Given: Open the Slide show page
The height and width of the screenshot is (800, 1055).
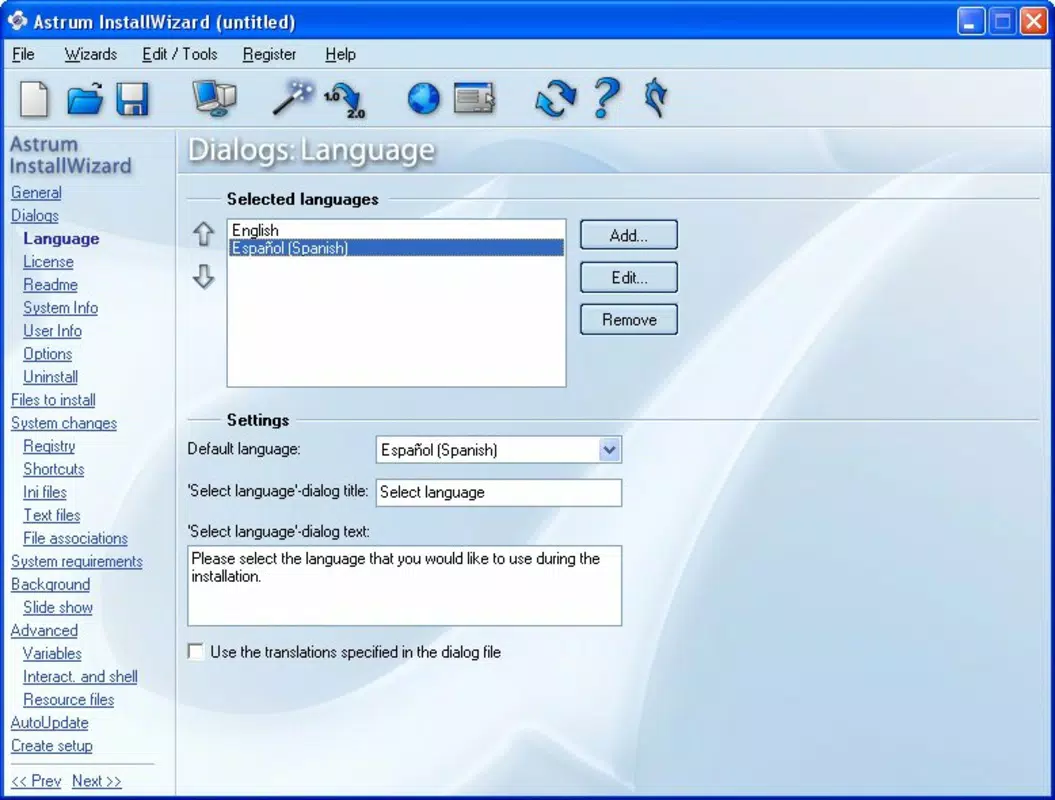Looking at the screenshot, I should (58, 607).
